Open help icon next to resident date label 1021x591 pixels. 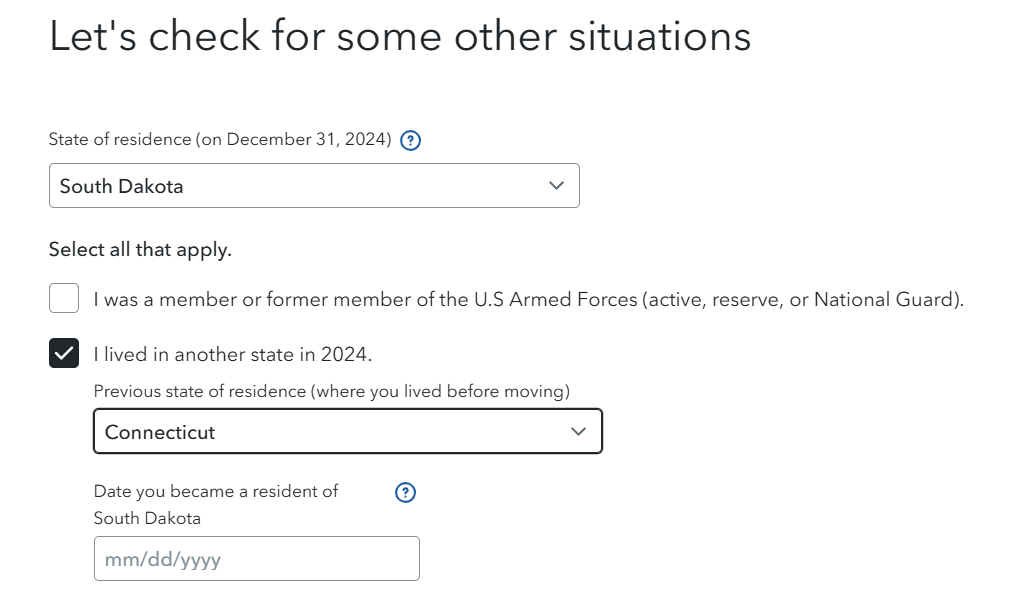pyautogui.click(x=406, y=492)
